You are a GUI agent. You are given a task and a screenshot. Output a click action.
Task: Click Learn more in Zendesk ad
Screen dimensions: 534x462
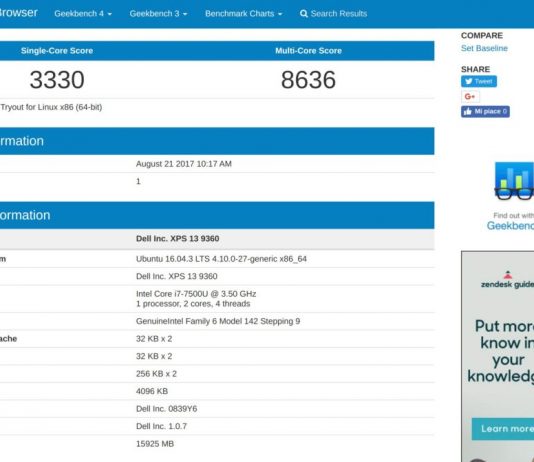point(503,429)
